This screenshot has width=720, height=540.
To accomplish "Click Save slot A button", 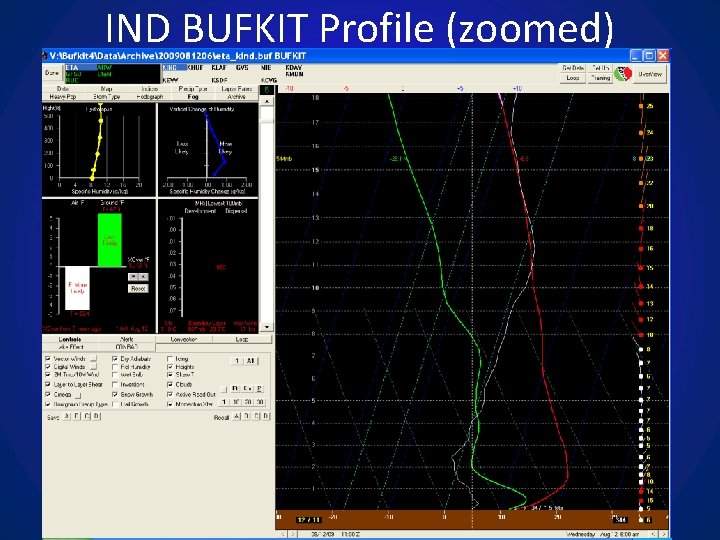I will 67,416.
